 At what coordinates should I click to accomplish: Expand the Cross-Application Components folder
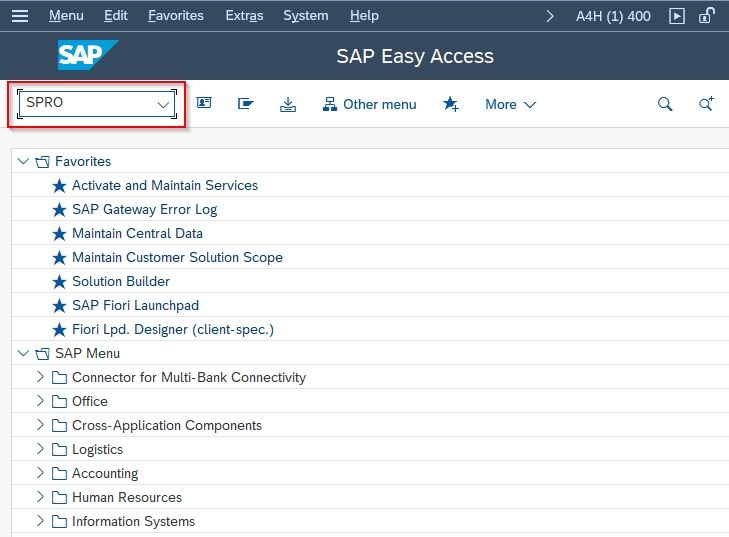pos(40,424)
